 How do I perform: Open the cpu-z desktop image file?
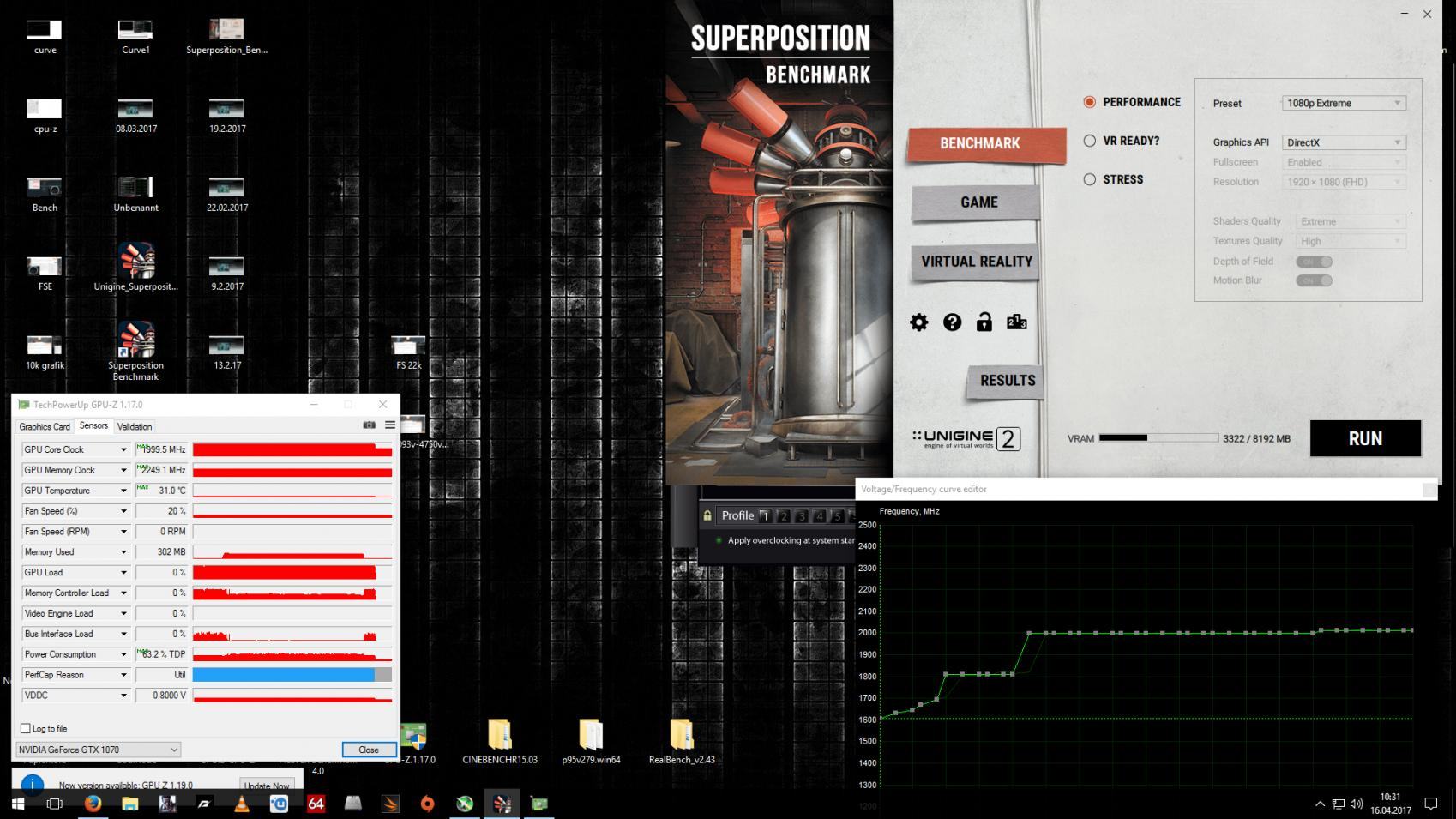45,116
